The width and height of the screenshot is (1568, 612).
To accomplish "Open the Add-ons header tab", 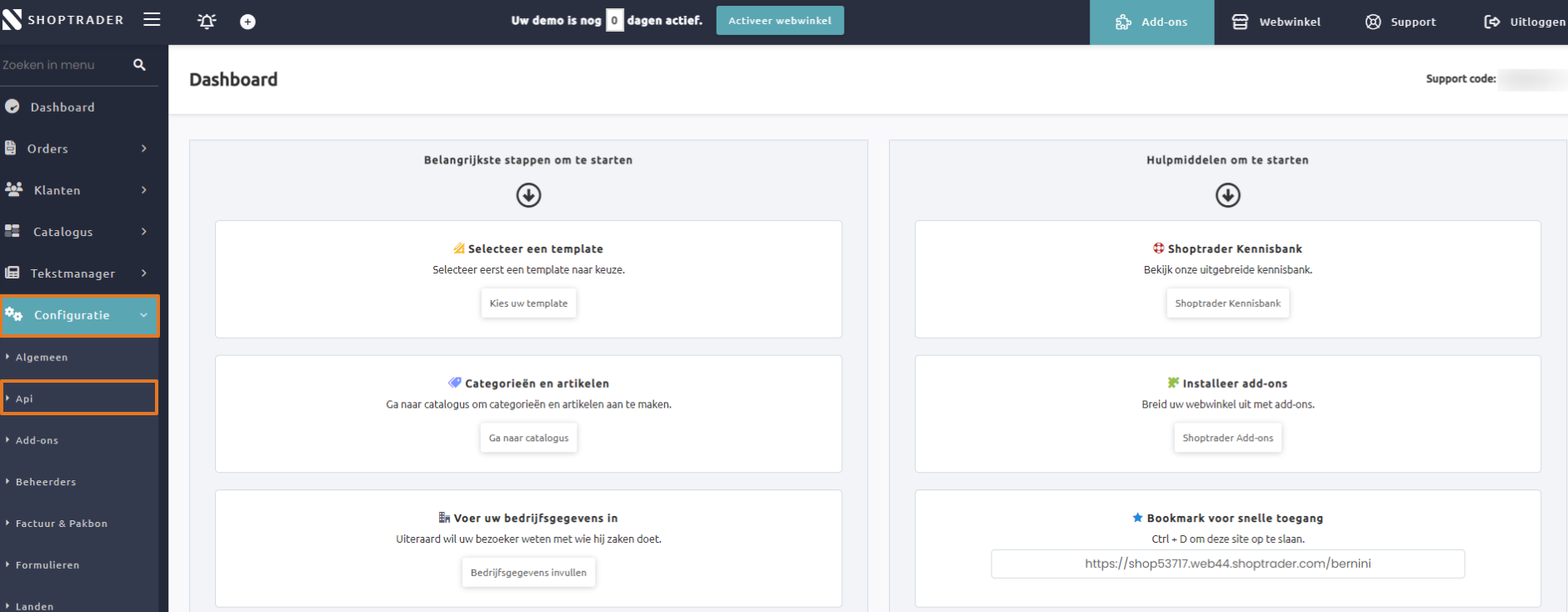I will (1151, 22).
